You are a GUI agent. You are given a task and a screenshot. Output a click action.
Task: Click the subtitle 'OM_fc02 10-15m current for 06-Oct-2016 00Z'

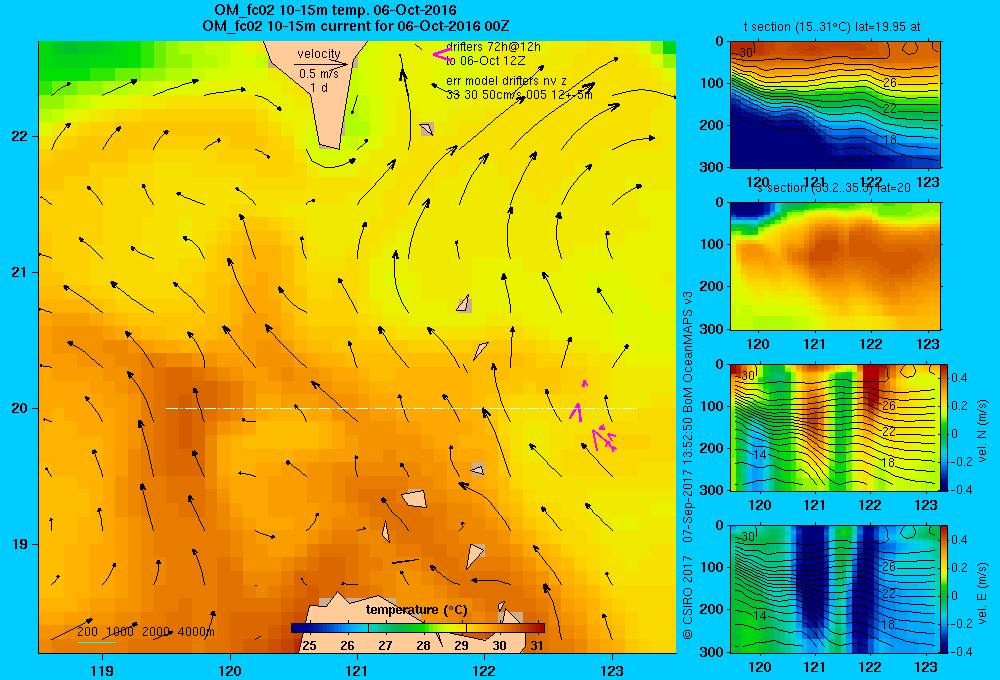tap(356, 26)
